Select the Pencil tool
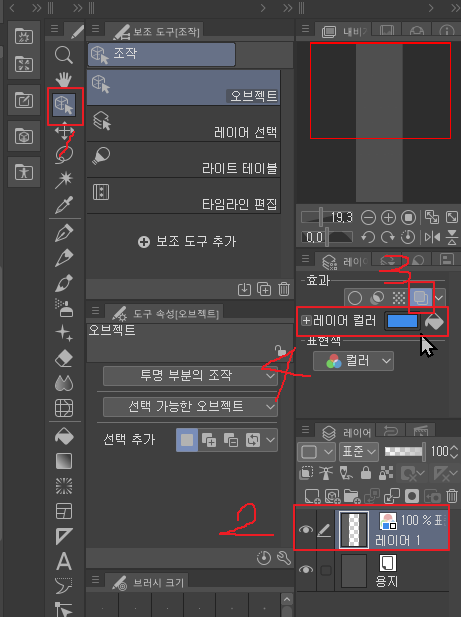The image size is (461, 617). pyautogui.click(x=64, y=258)
